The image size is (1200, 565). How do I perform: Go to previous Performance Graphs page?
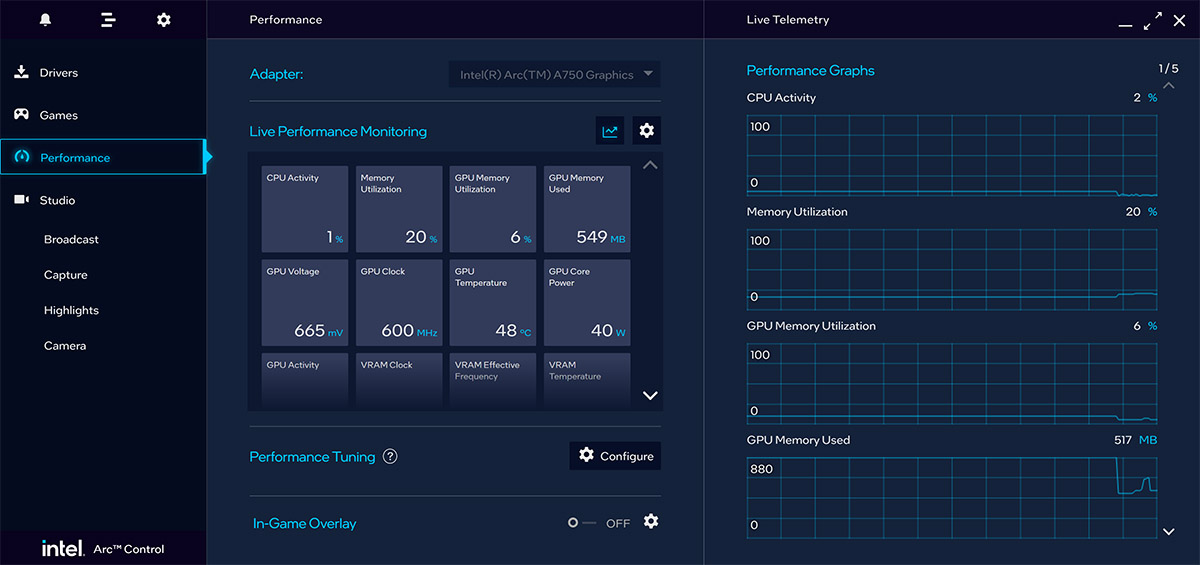pos(1168,86)
